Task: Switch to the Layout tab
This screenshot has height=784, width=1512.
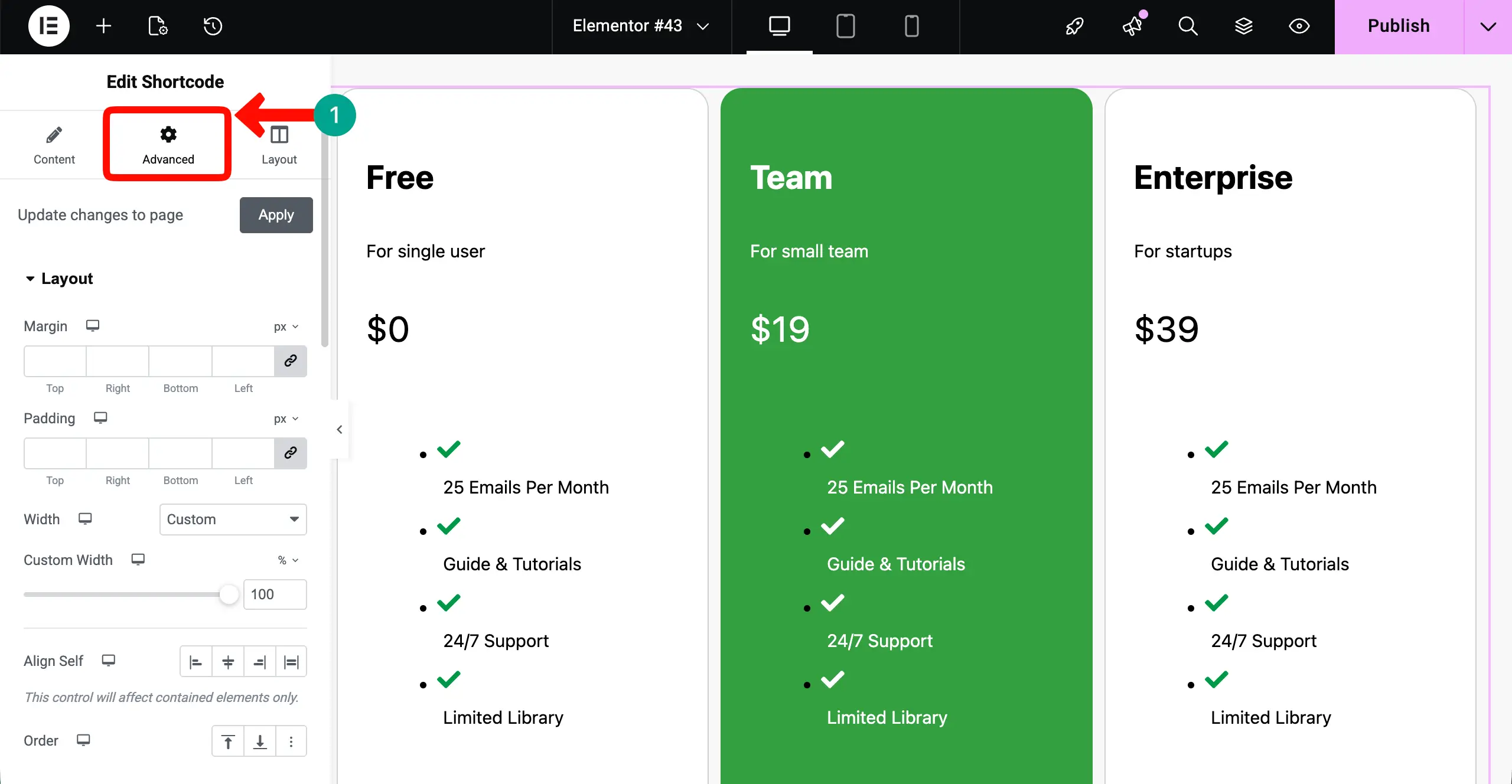Action: [278, 145]
